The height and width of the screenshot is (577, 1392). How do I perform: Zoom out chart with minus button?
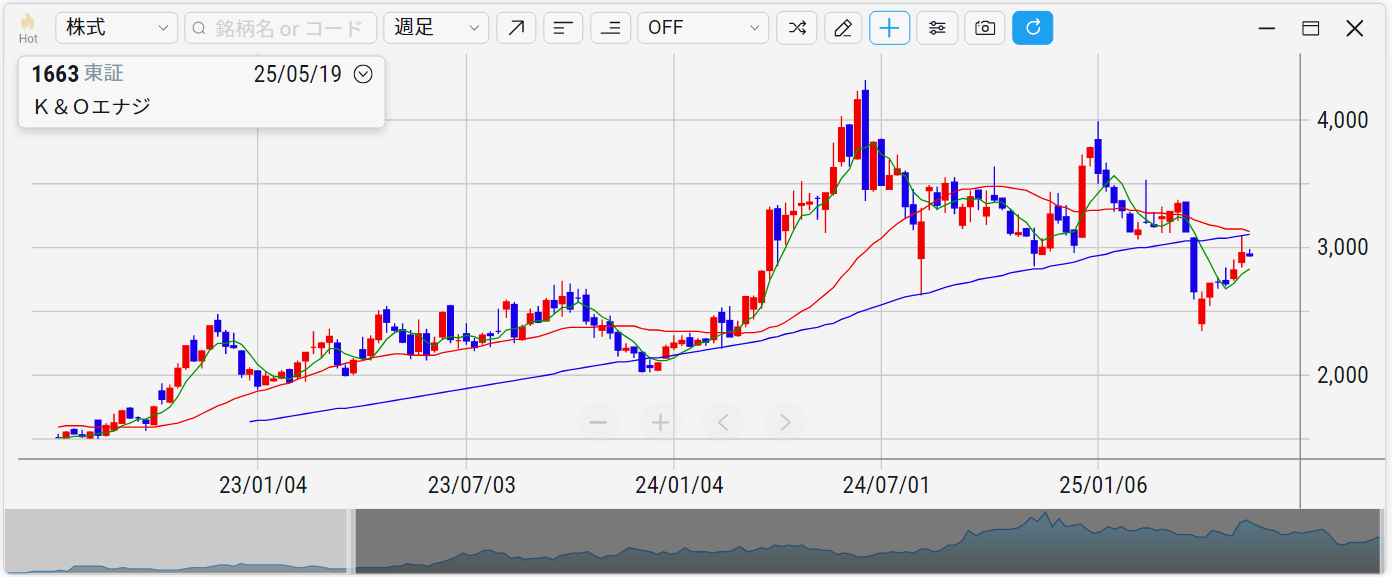pyautogui.click(x=598, y=422)
